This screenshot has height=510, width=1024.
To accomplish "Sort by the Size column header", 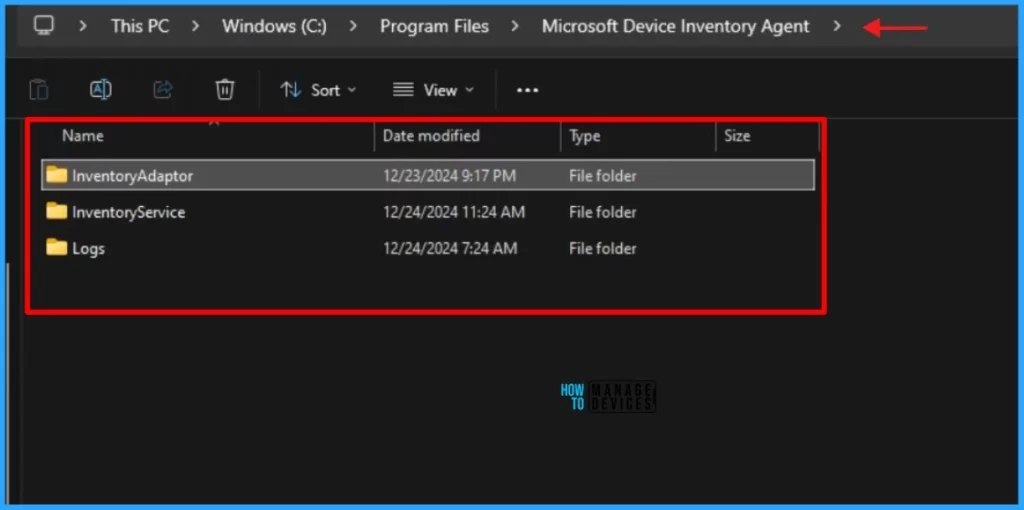I will click(737, 136).
